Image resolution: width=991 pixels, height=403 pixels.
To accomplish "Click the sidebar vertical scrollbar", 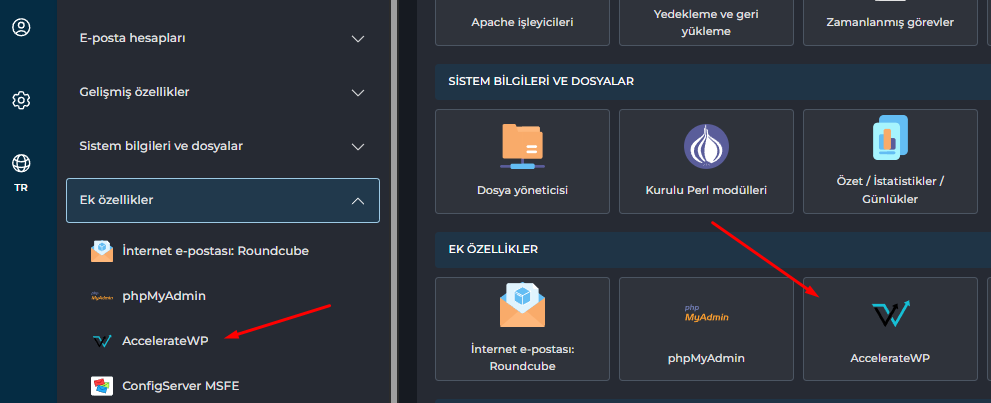I will pyautogui.click(x=394, y=202).
